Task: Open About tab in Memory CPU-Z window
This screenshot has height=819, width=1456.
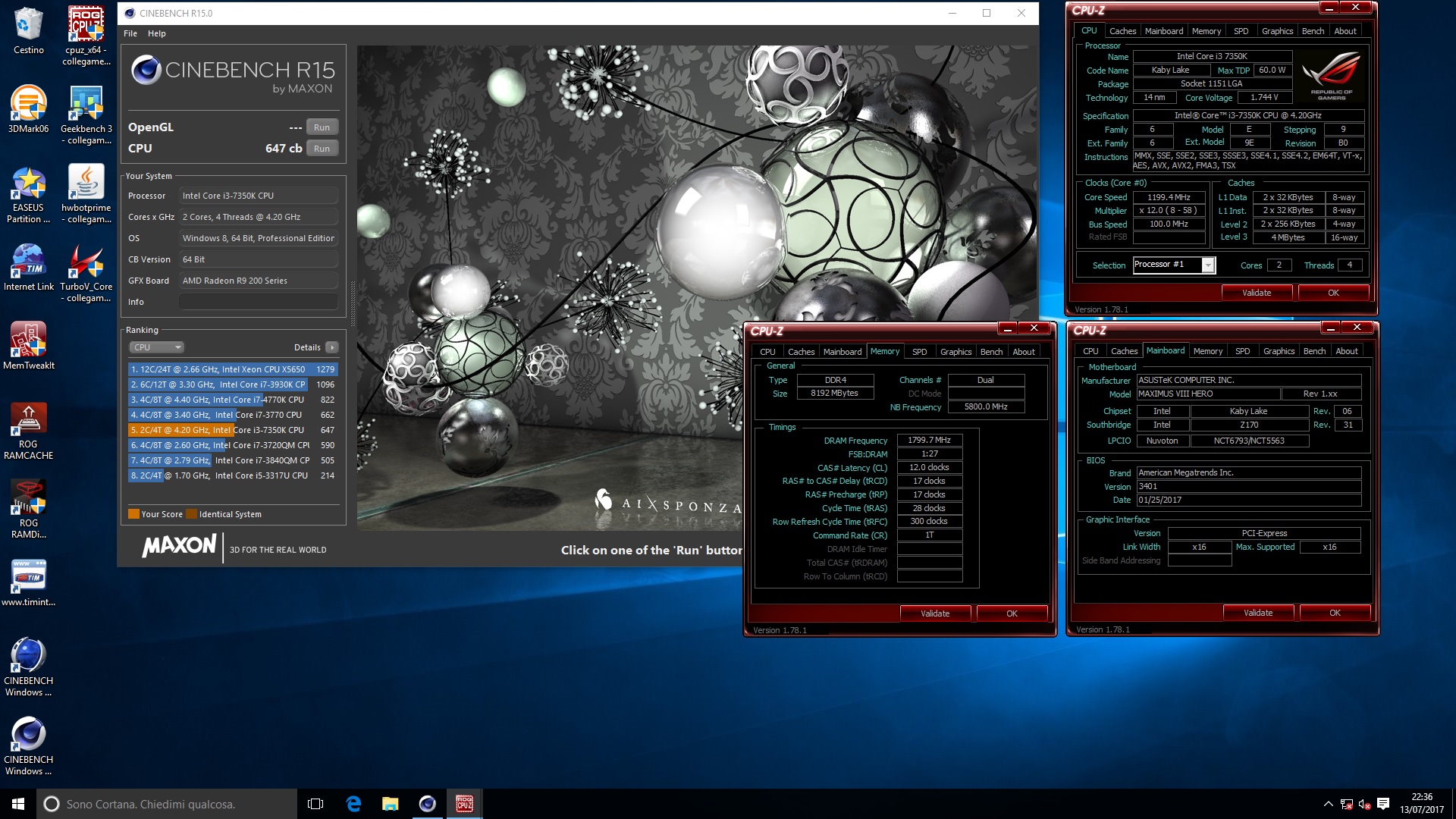Action: (1023, 352)
